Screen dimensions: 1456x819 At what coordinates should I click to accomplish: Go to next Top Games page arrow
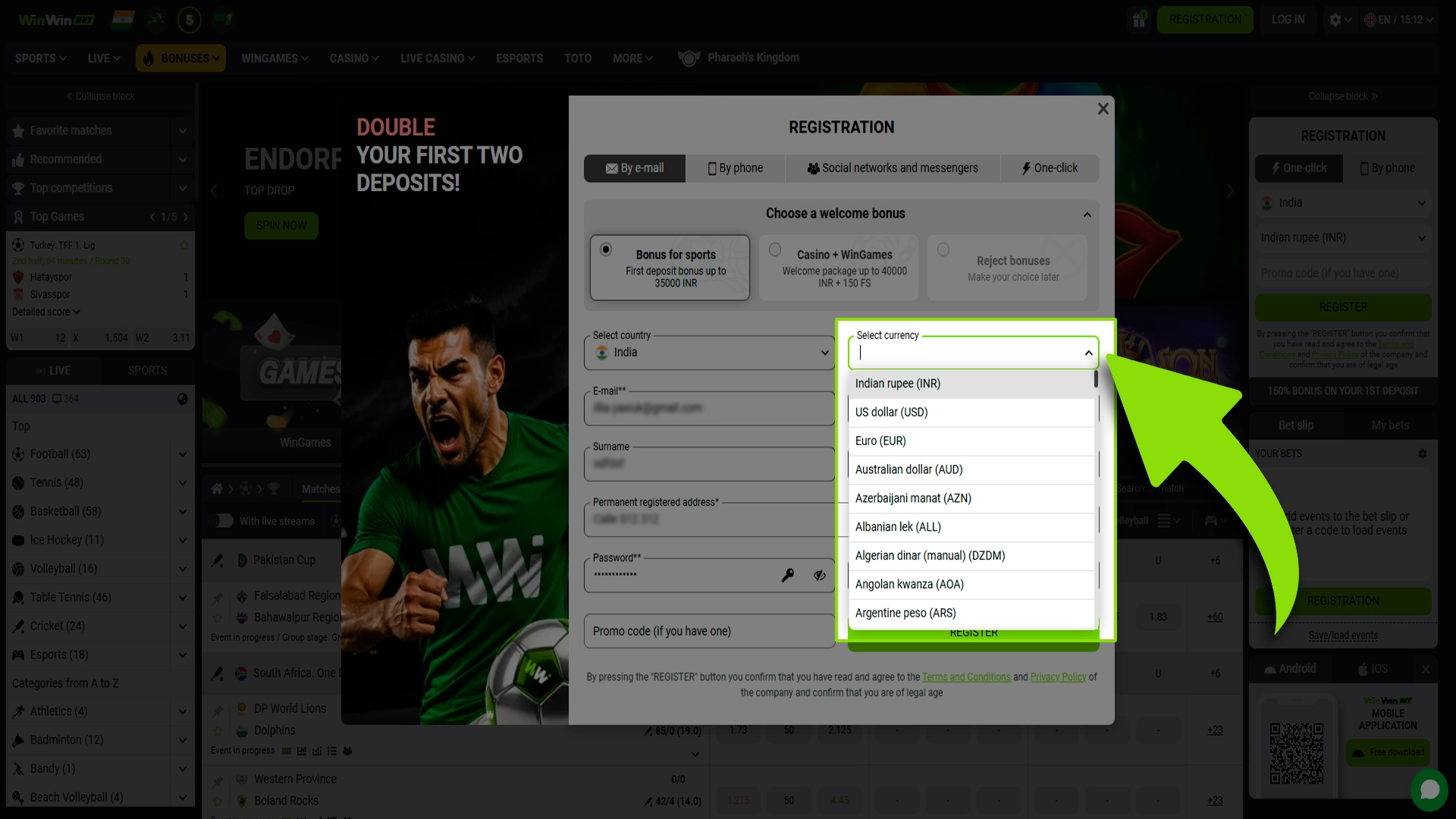point(185,217)
